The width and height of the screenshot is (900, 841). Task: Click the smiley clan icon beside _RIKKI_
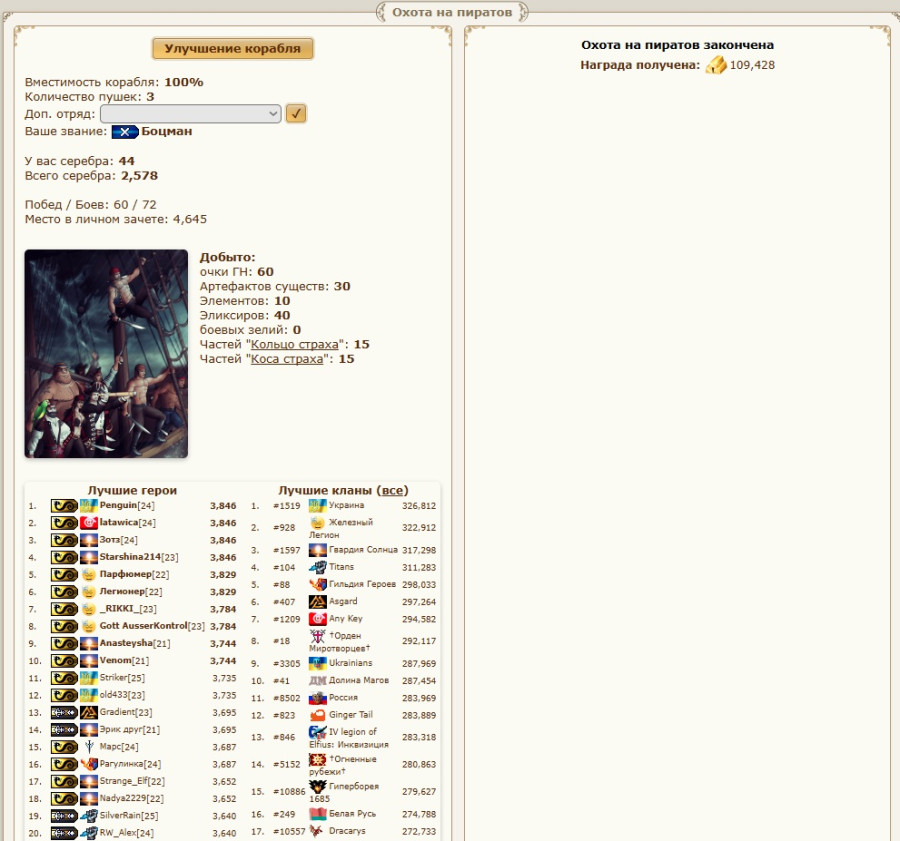point(88,609)
